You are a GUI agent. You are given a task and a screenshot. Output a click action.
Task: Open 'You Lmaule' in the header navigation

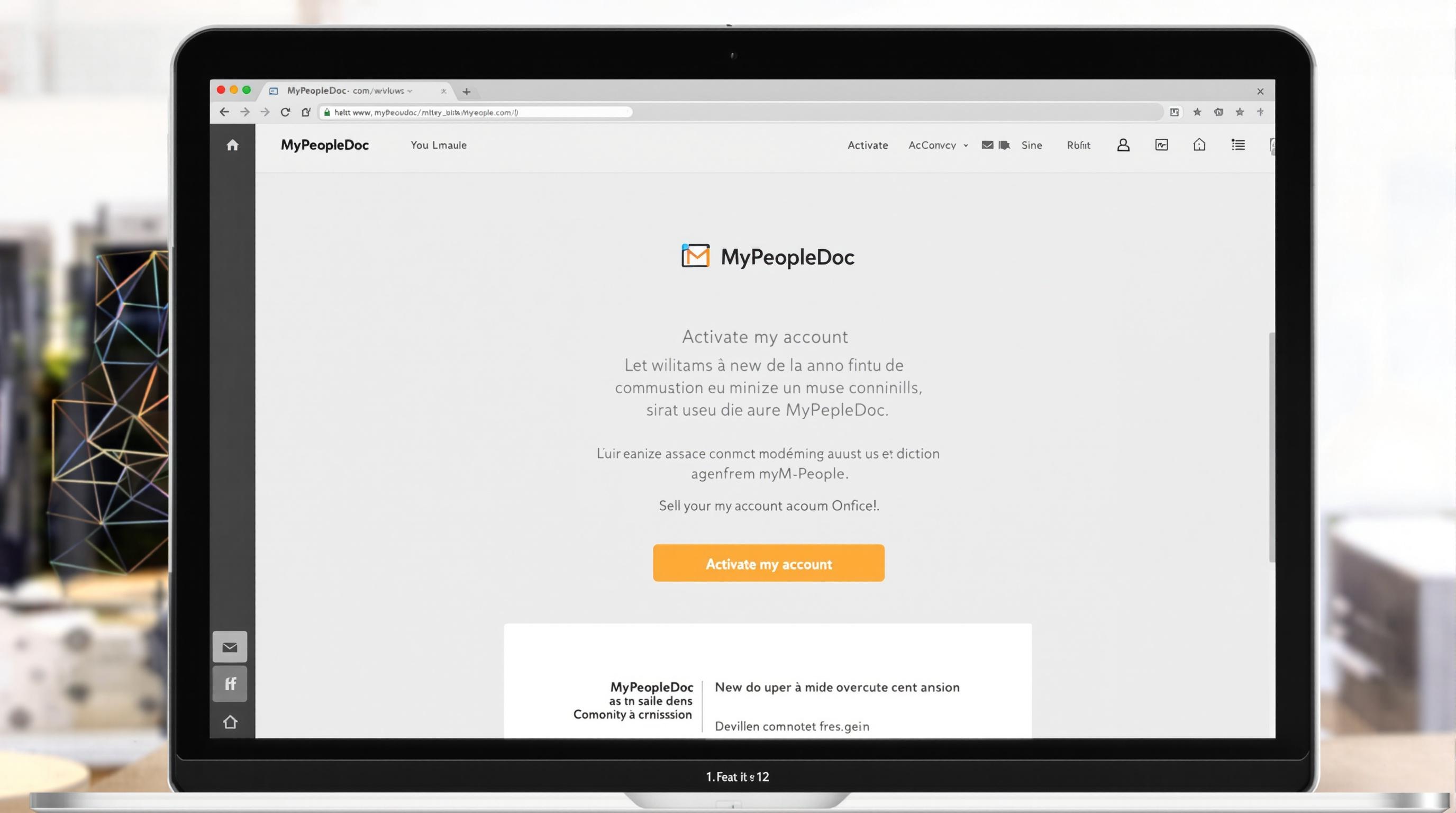pos(439,146)
